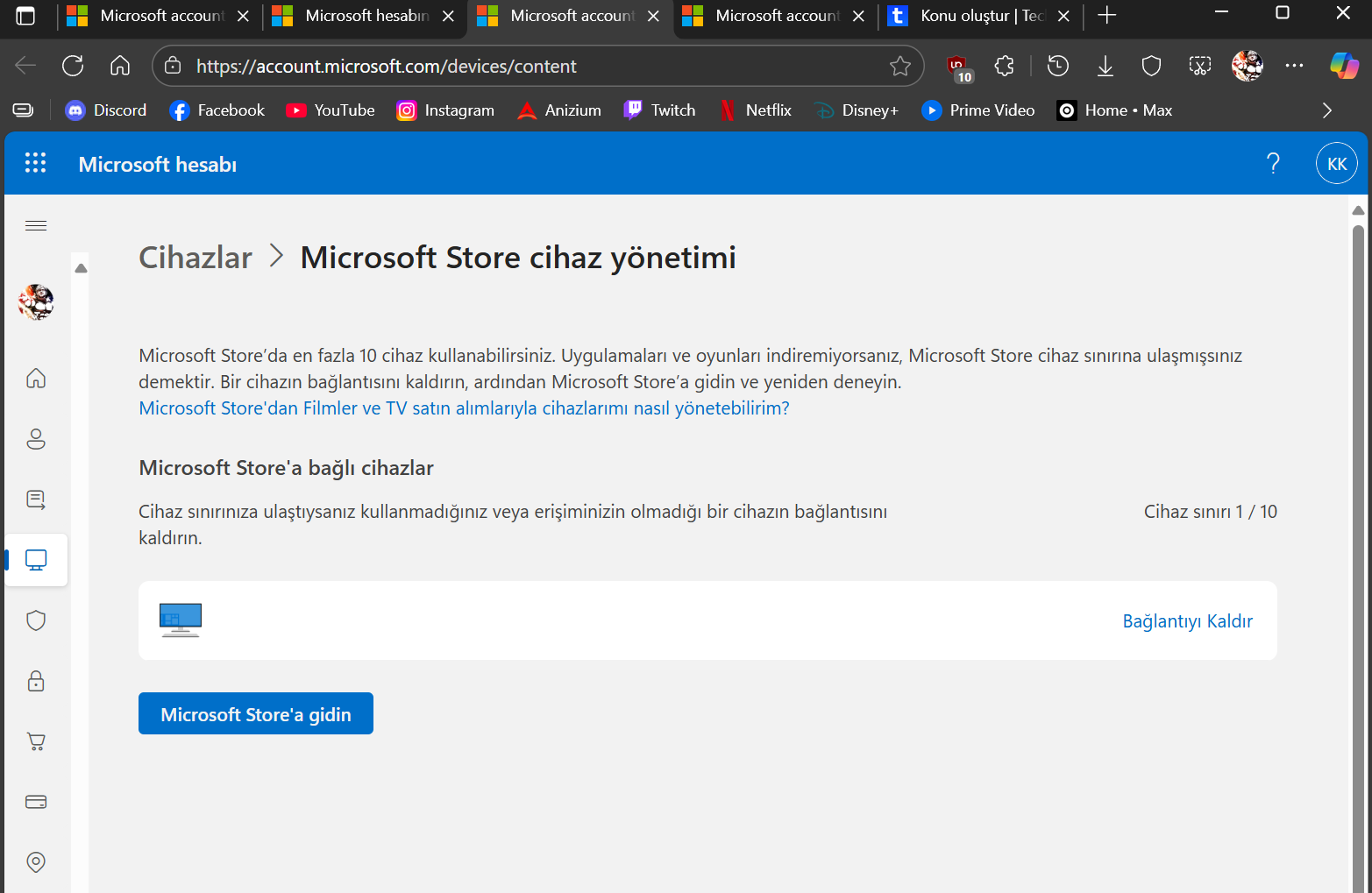View site information lock icon
The image size is (1372, 893).
coord(173,66)
